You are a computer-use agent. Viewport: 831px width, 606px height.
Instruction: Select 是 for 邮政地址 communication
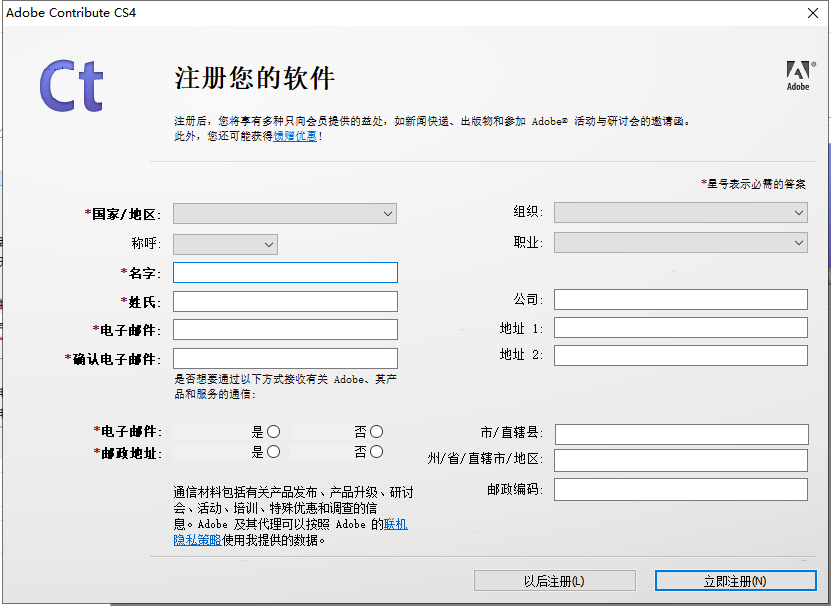(x=273, y=452)
